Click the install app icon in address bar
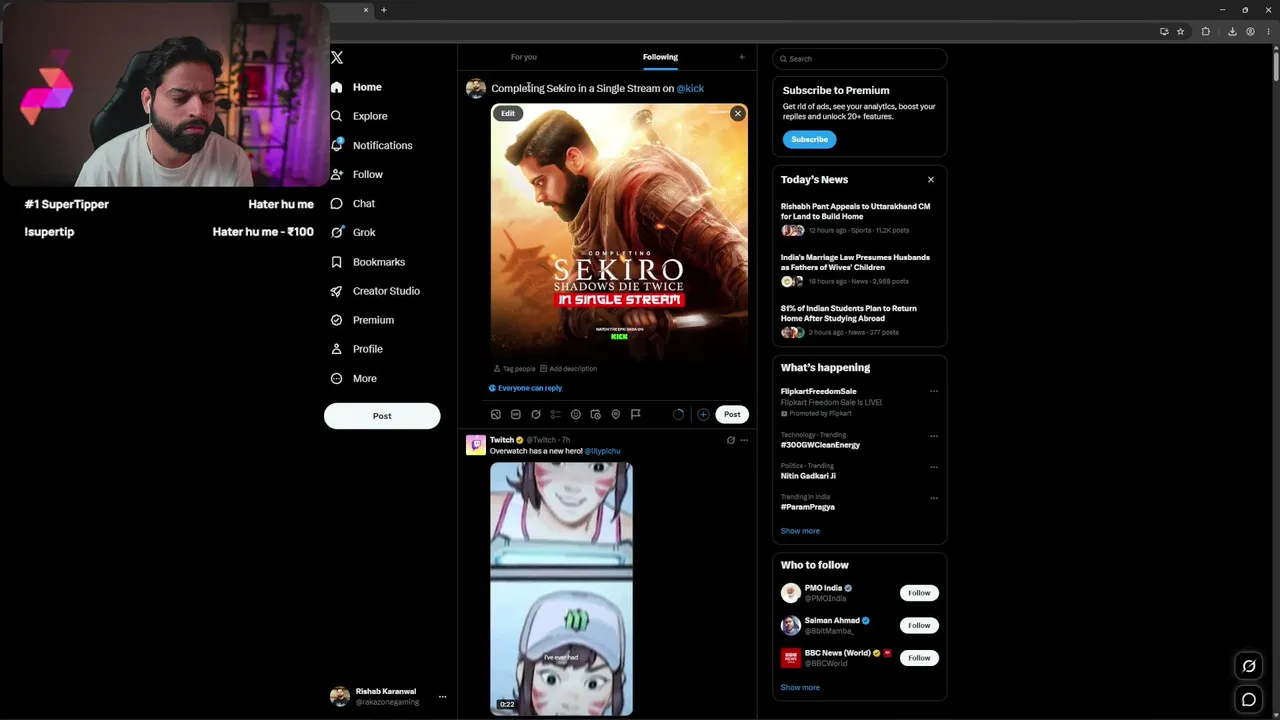Viewport: 1280px width, 720px height. [x=1164, y=31]
